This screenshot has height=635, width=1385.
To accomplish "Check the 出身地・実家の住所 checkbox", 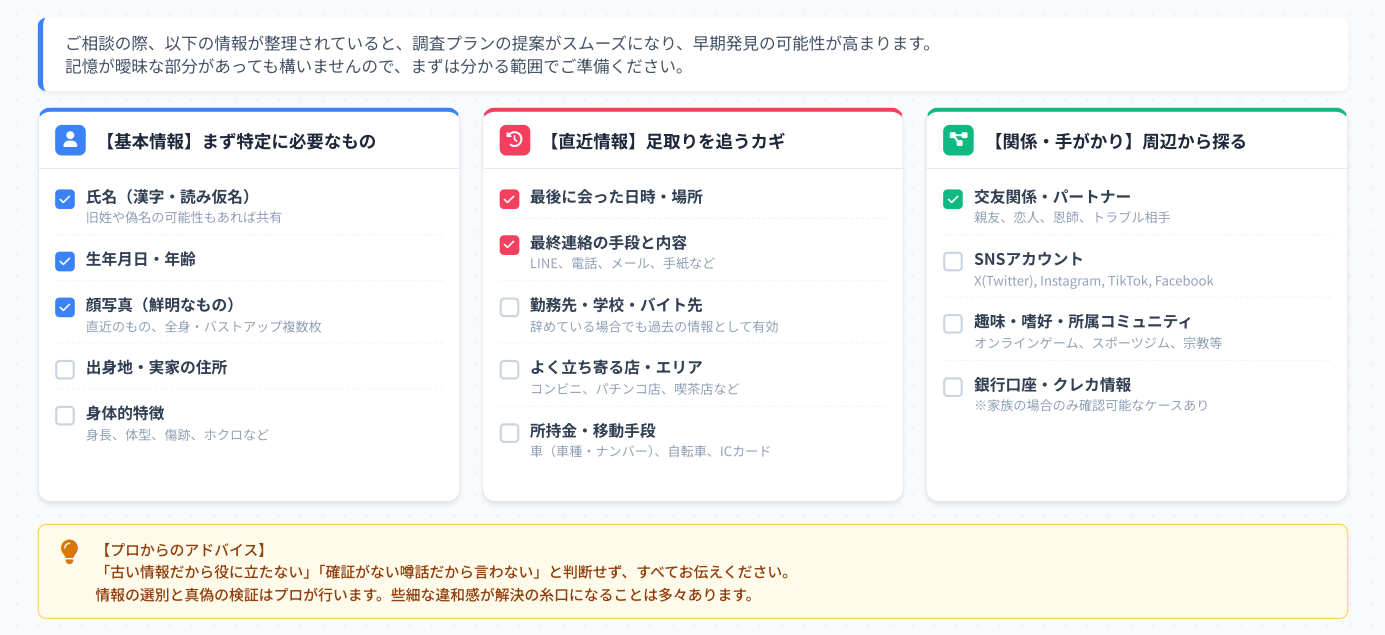I will [x=65, y=369].
